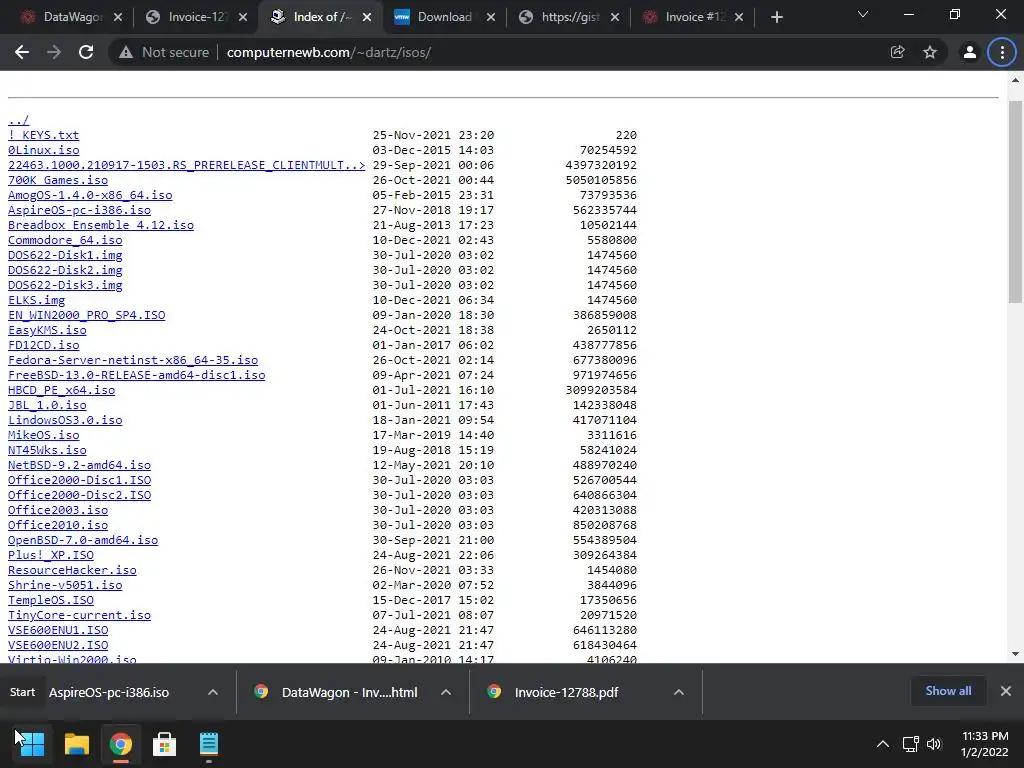Open the !_KEYS.txt file link

pyautogui.click(x=43, y=135)
